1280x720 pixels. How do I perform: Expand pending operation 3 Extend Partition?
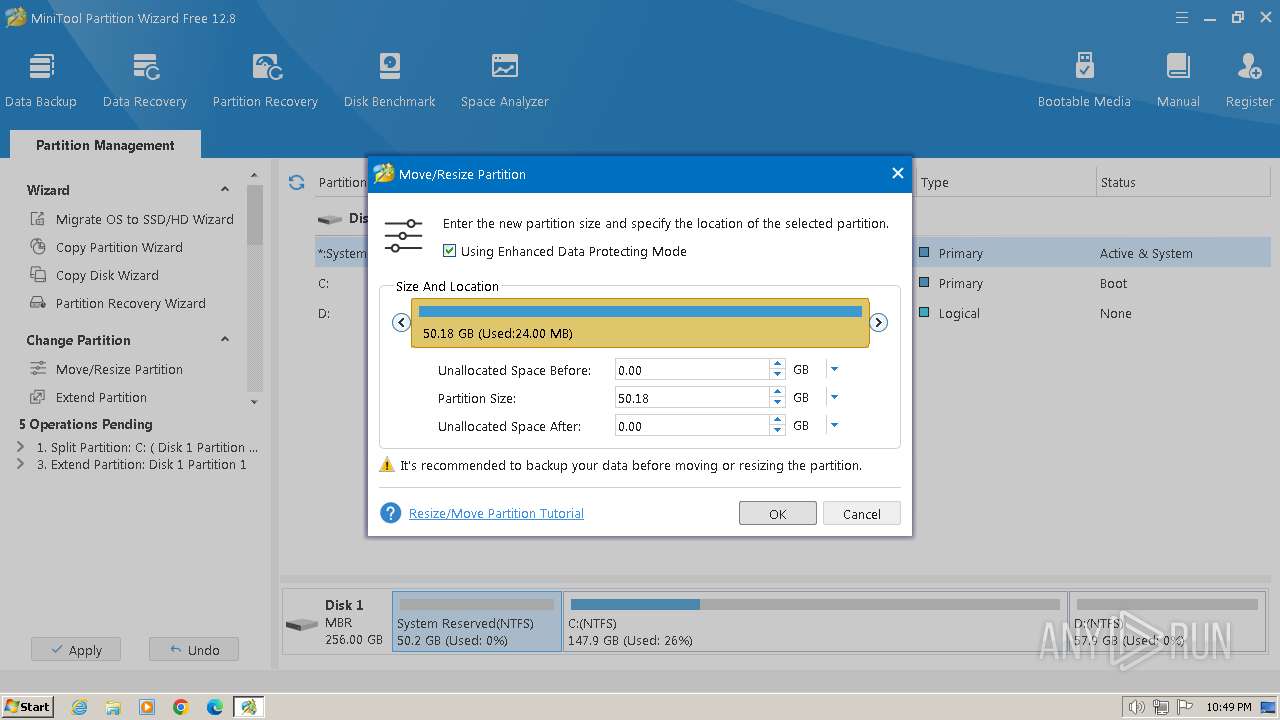point(21,464)
